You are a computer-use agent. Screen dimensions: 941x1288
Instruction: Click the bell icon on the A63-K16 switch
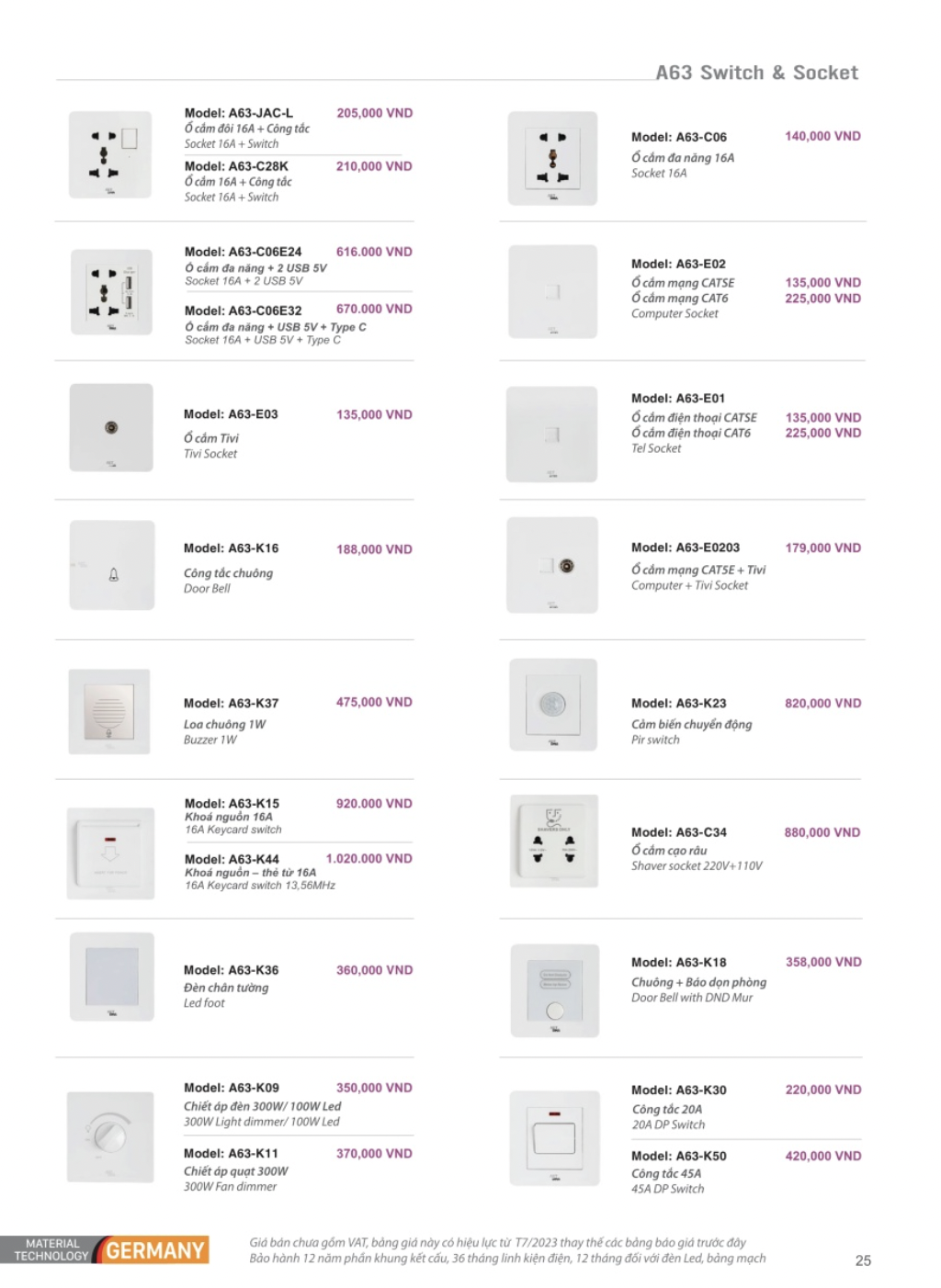tap(114, 575)
